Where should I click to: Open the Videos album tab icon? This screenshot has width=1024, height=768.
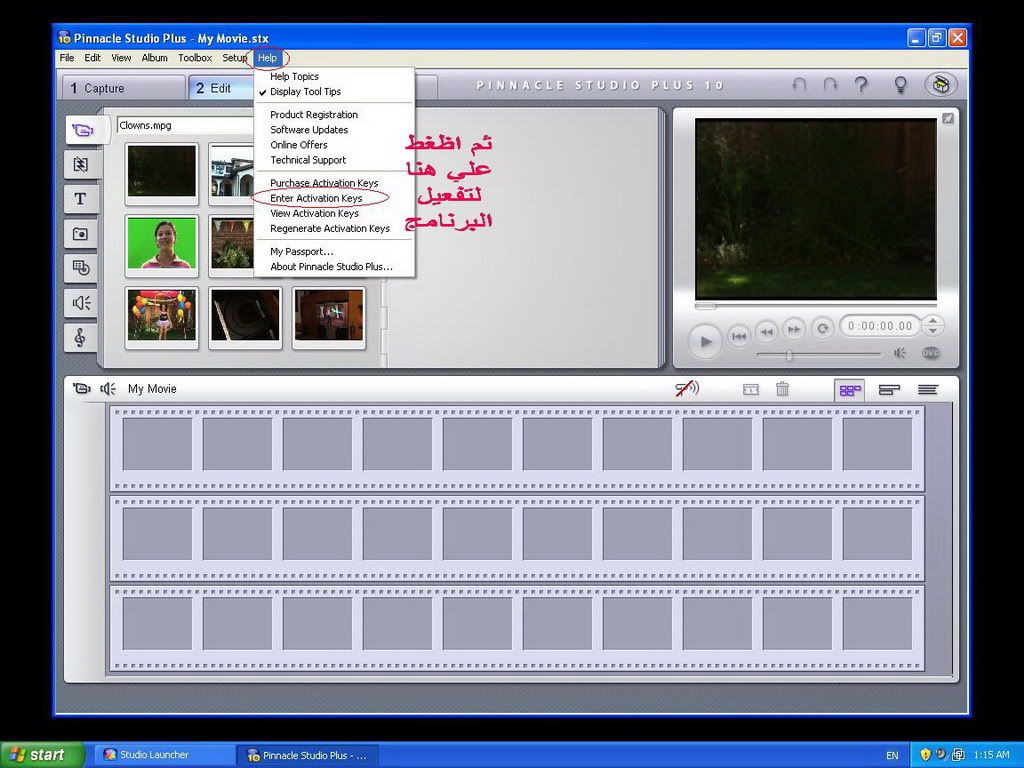(83, 130)
